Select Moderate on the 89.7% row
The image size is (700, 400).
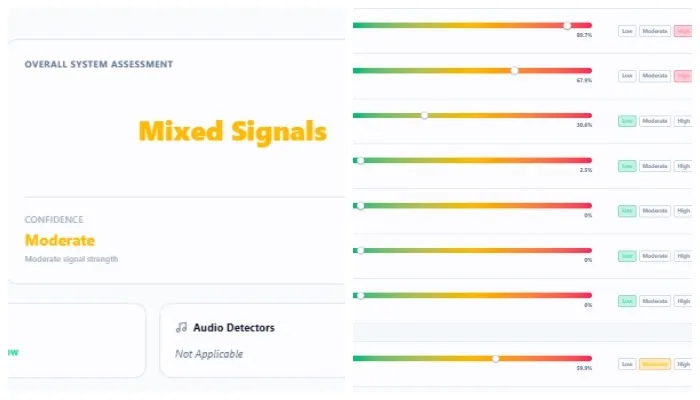coord(655,31)
